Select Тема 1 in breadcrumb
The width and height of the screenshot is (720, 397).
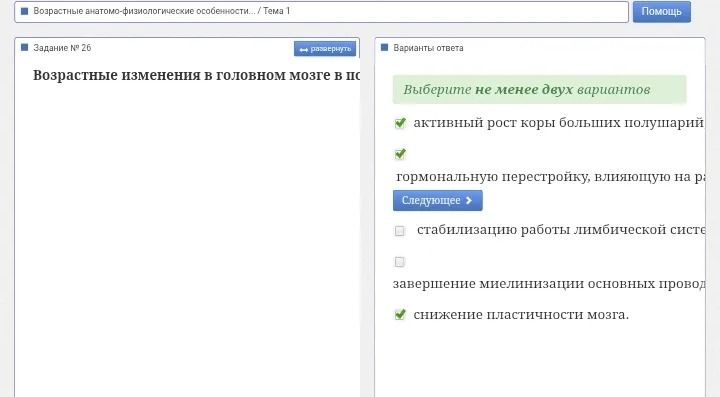[x=276, y=11]
